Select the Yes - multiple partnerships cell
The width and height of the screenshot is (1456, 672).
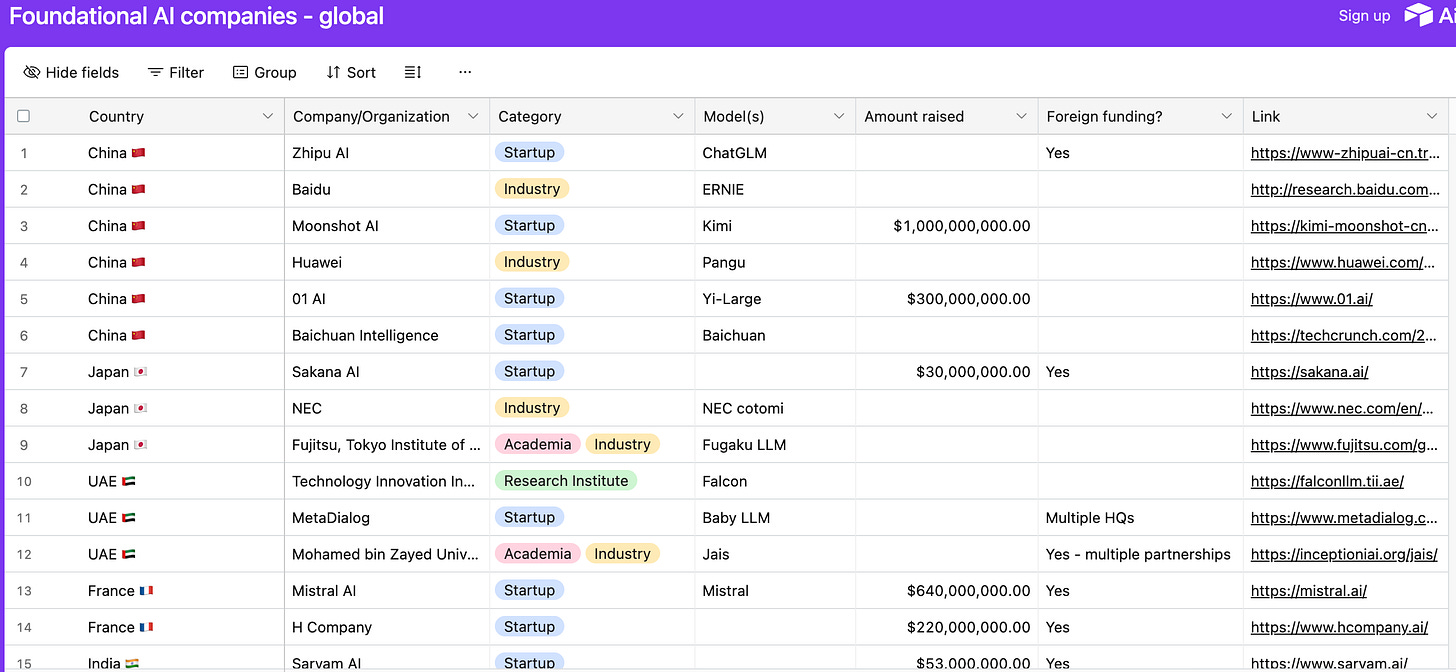[x=1141, y=554]
